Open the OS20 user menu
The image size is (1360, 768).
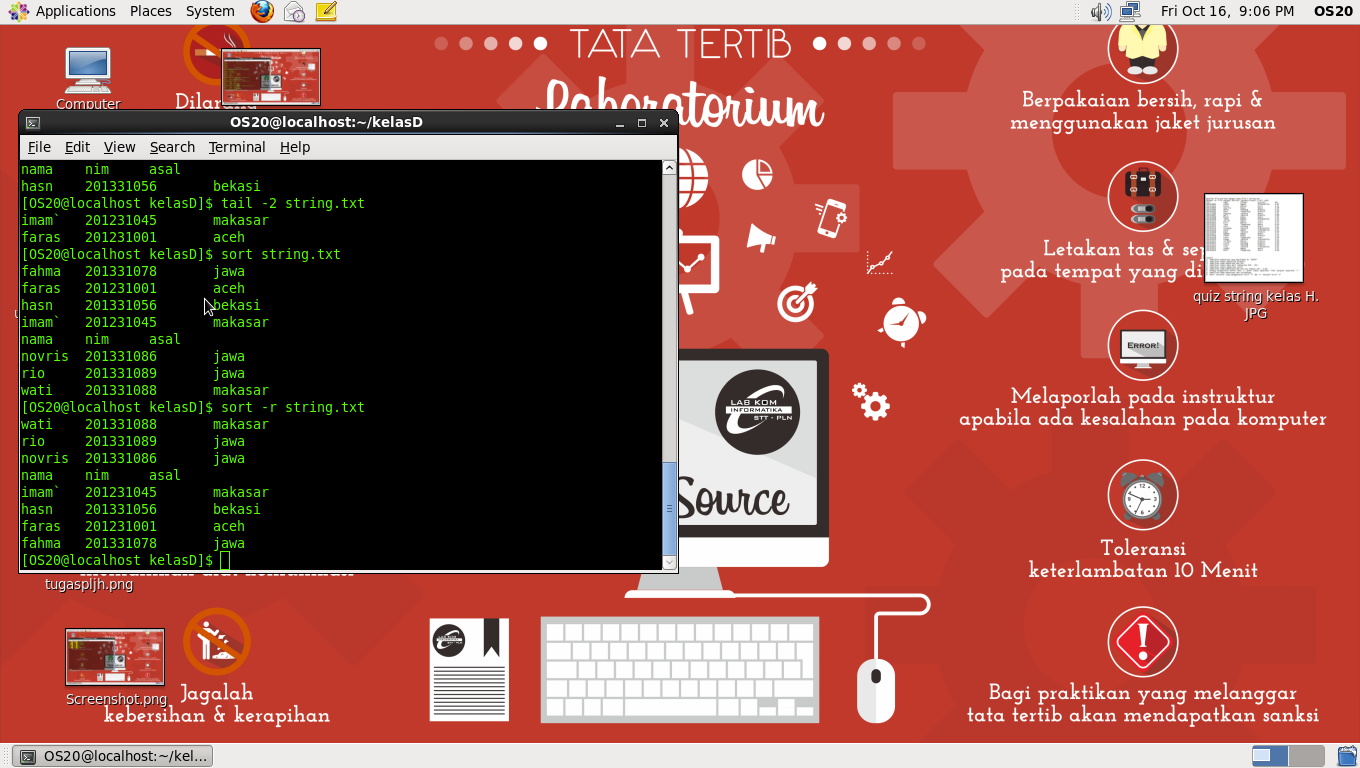tap(1333, 11)
